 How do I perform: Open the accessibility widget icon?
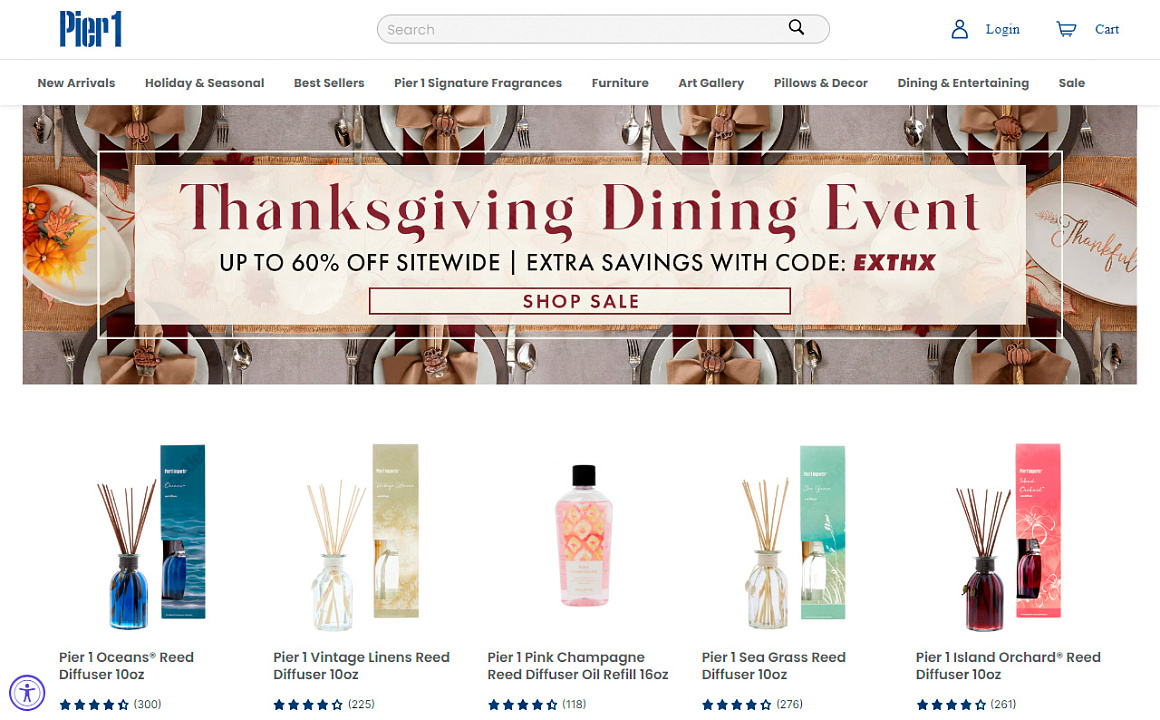point(27,693)
